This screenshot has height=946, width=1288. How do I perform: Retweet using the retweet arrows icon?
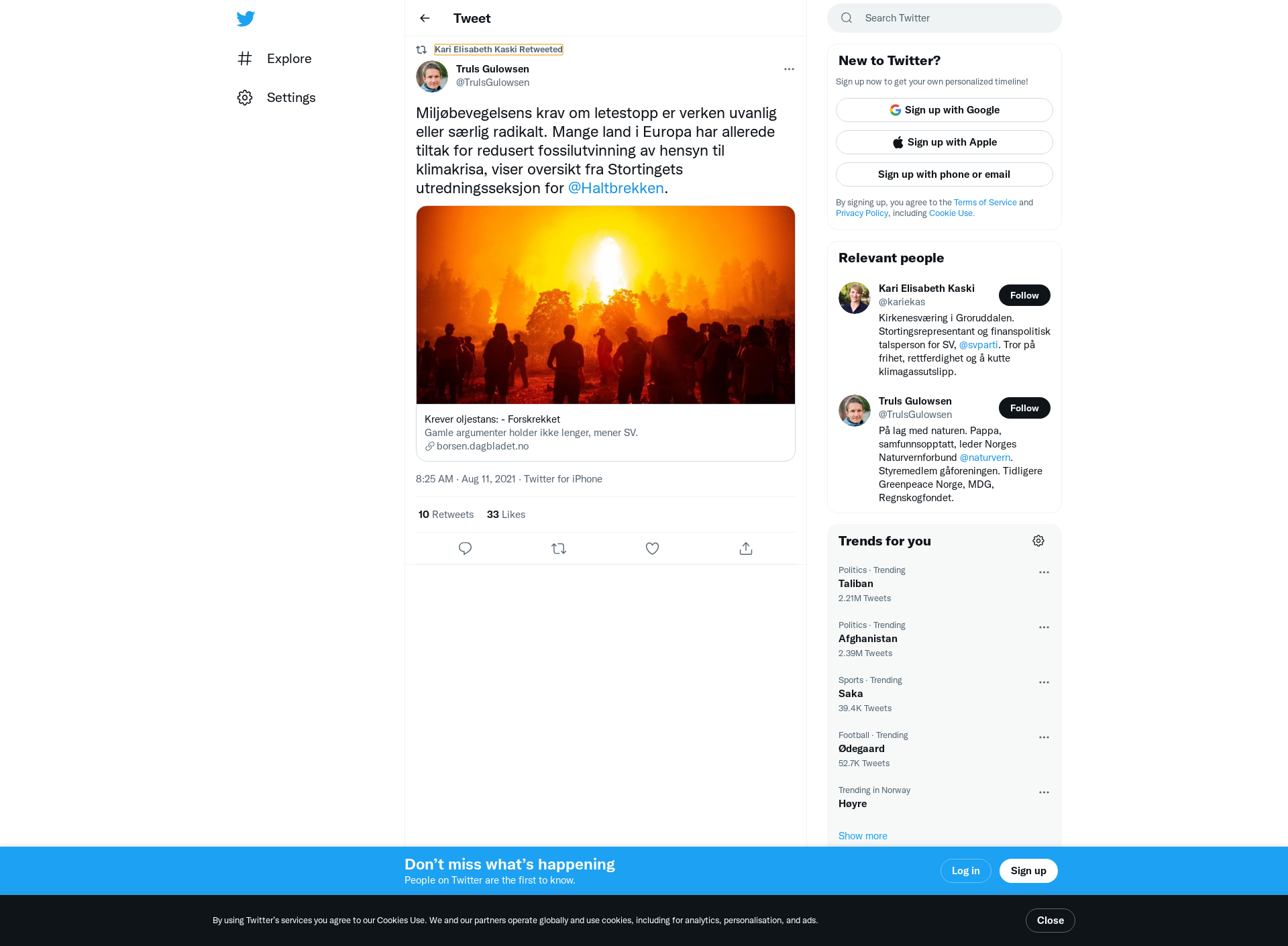(x=559, y=549)
